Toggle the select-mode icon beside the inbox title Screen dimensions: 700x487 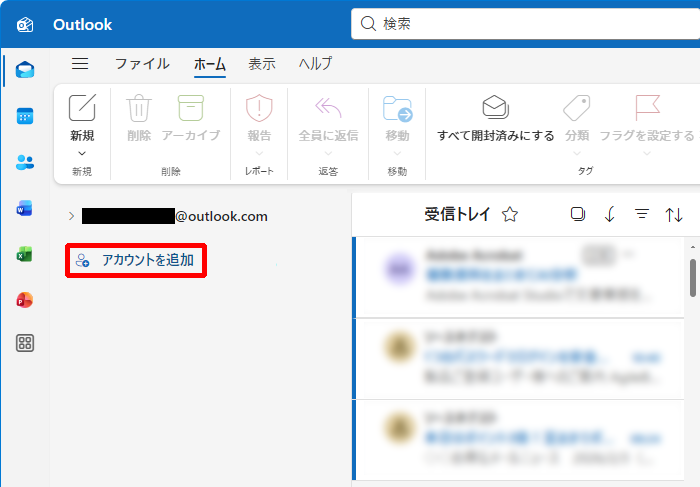coord(577,214)
